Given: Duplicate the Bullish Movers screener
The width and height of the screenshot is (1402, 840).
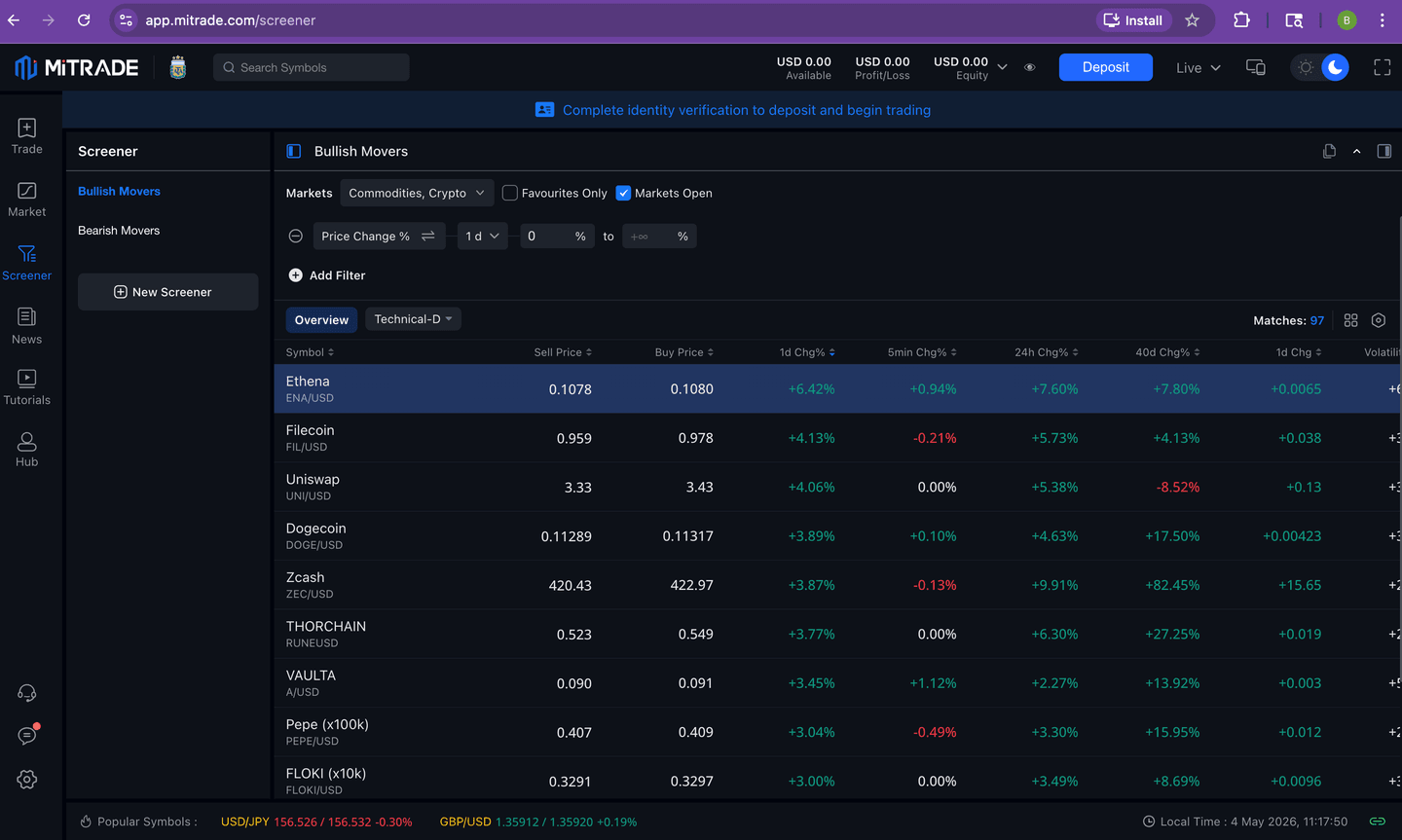Looking at the screenshot, I should pos(1329,151).
